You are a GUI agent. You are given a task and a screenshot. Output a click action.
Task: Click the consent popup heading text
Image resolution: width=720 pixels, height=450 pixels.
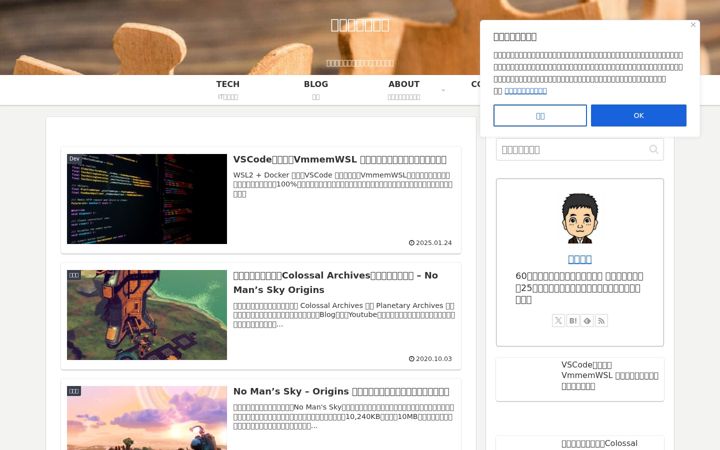[515, 37]
